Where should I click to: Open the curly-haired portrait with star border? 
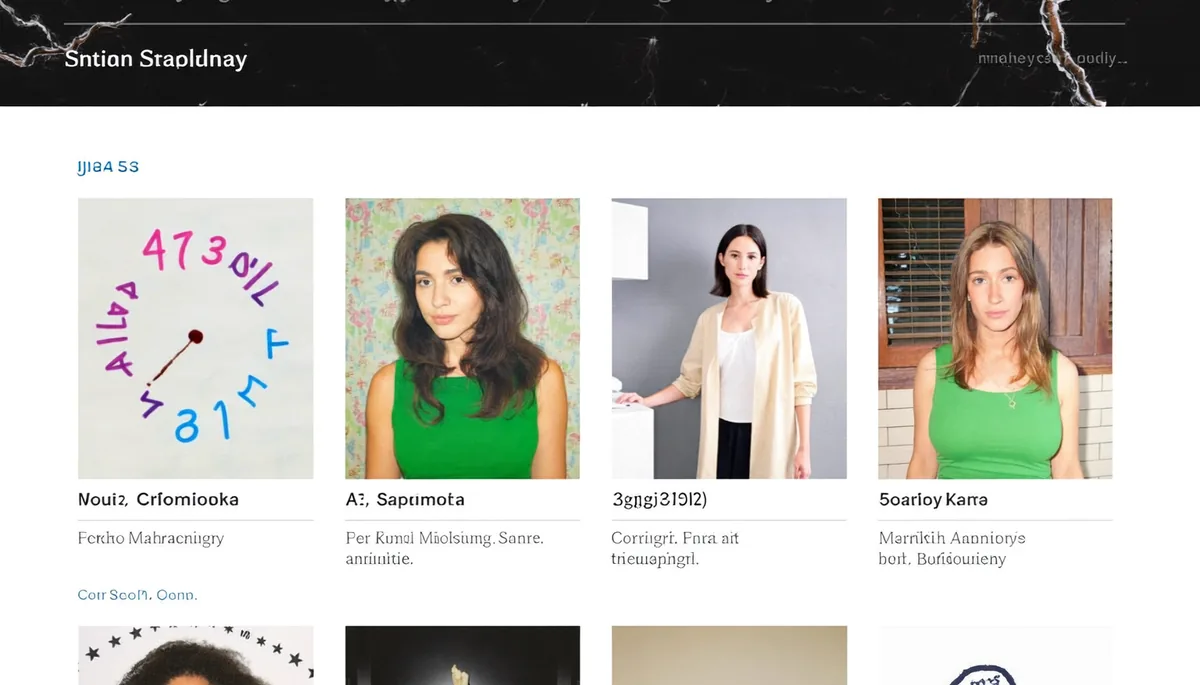click(x=196, y=655)
